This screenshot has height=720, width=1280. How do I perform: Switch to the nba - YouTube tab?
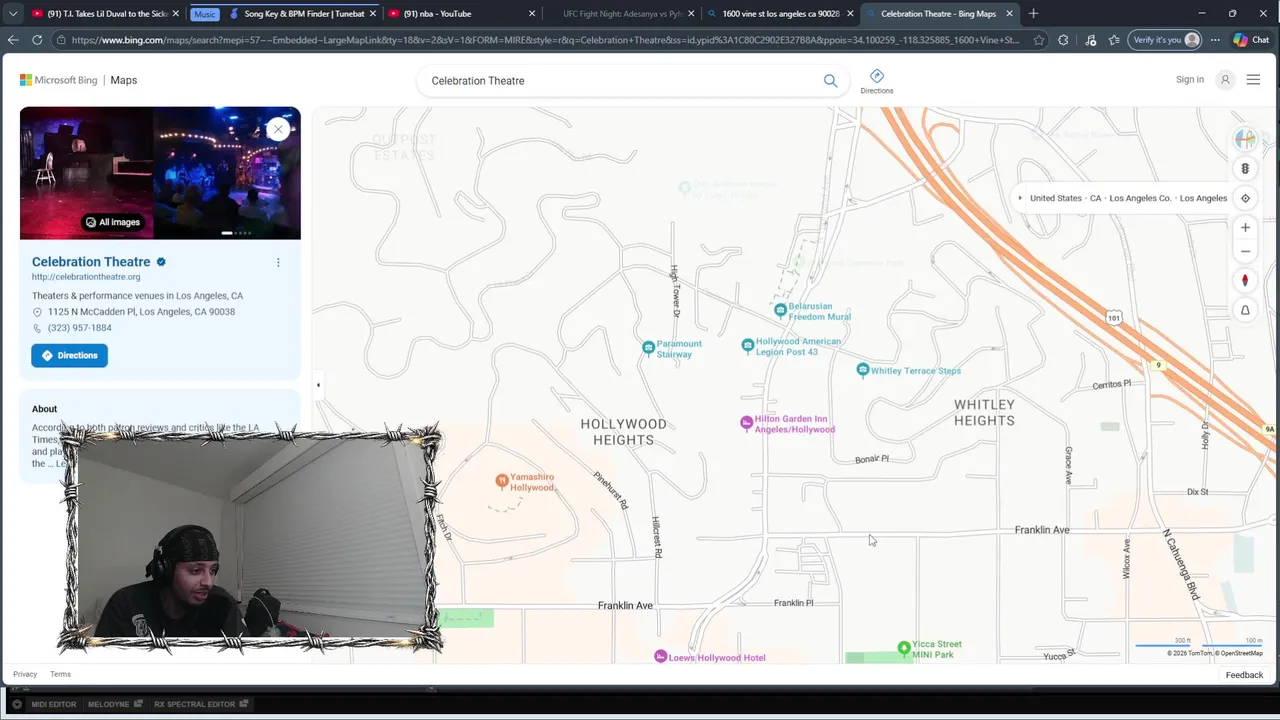462,14
